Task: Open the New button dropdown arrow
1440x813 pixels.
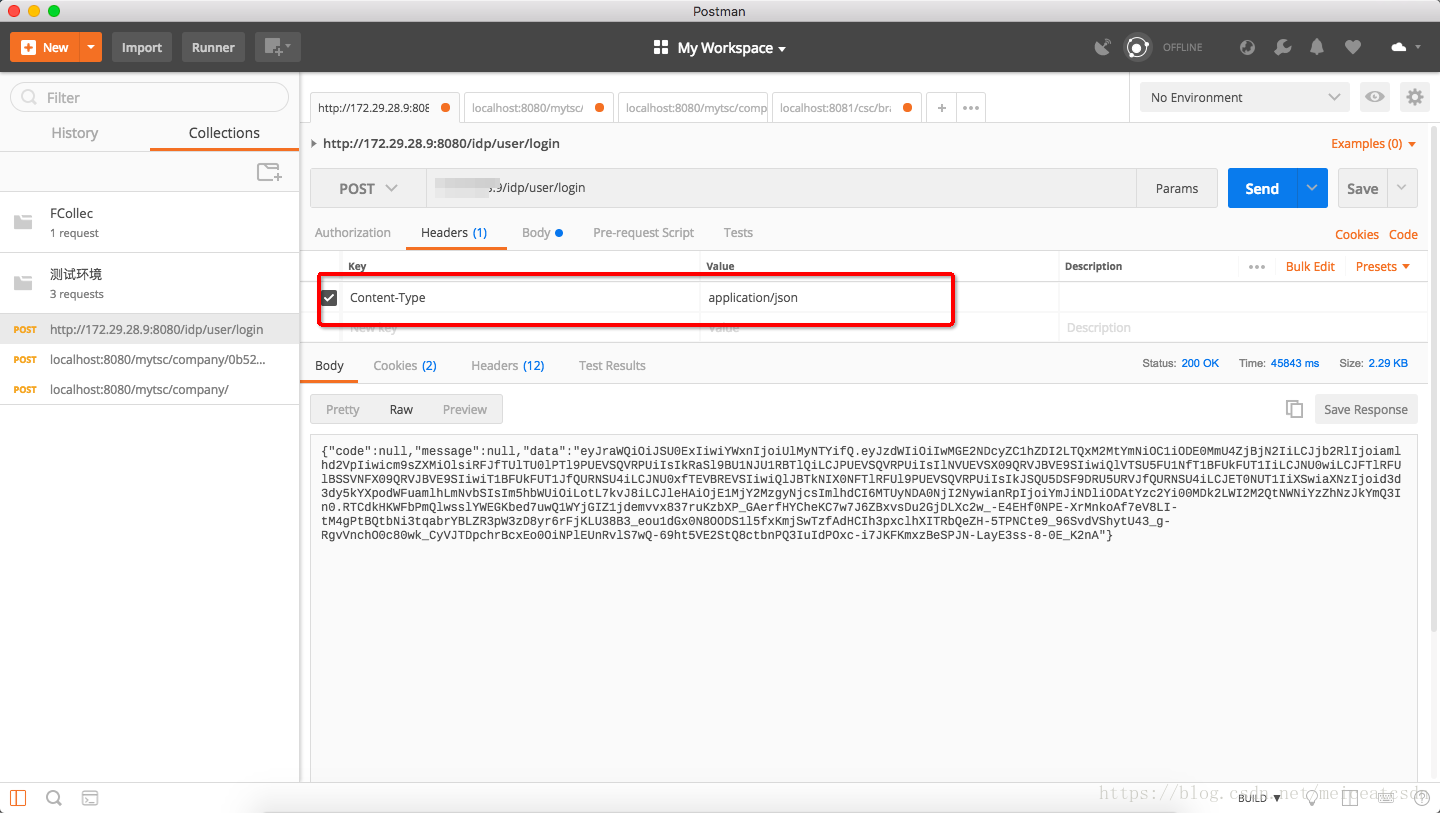Action: (x=91, y=47)
